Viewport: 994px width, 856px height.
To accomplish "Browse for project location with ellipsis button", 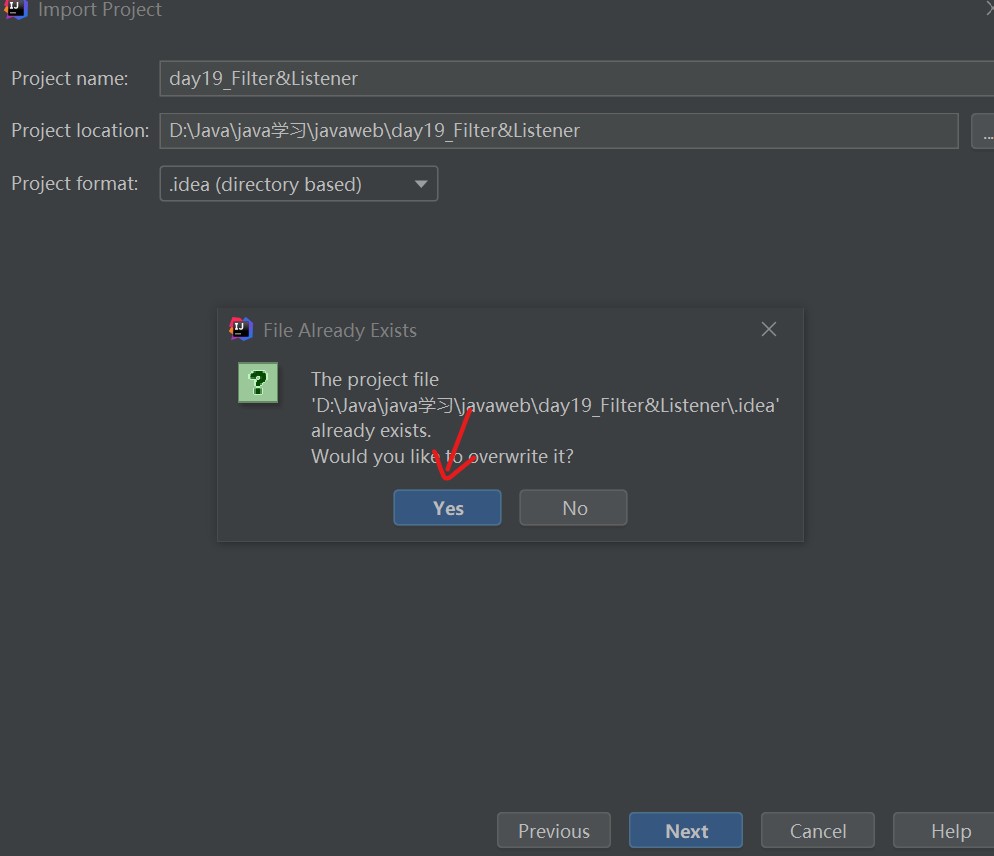I will pyautogui.click(x=983, y=131).
